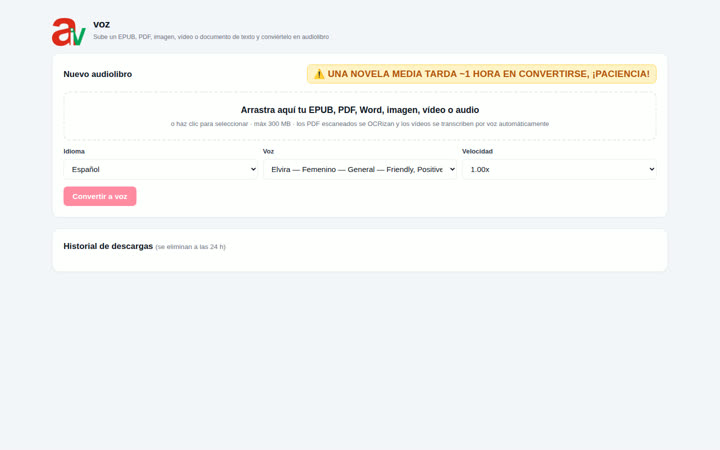Click the chevron arrow of the Velocidad select
Screen dimensions: 720x450
(x=652, y=169)
